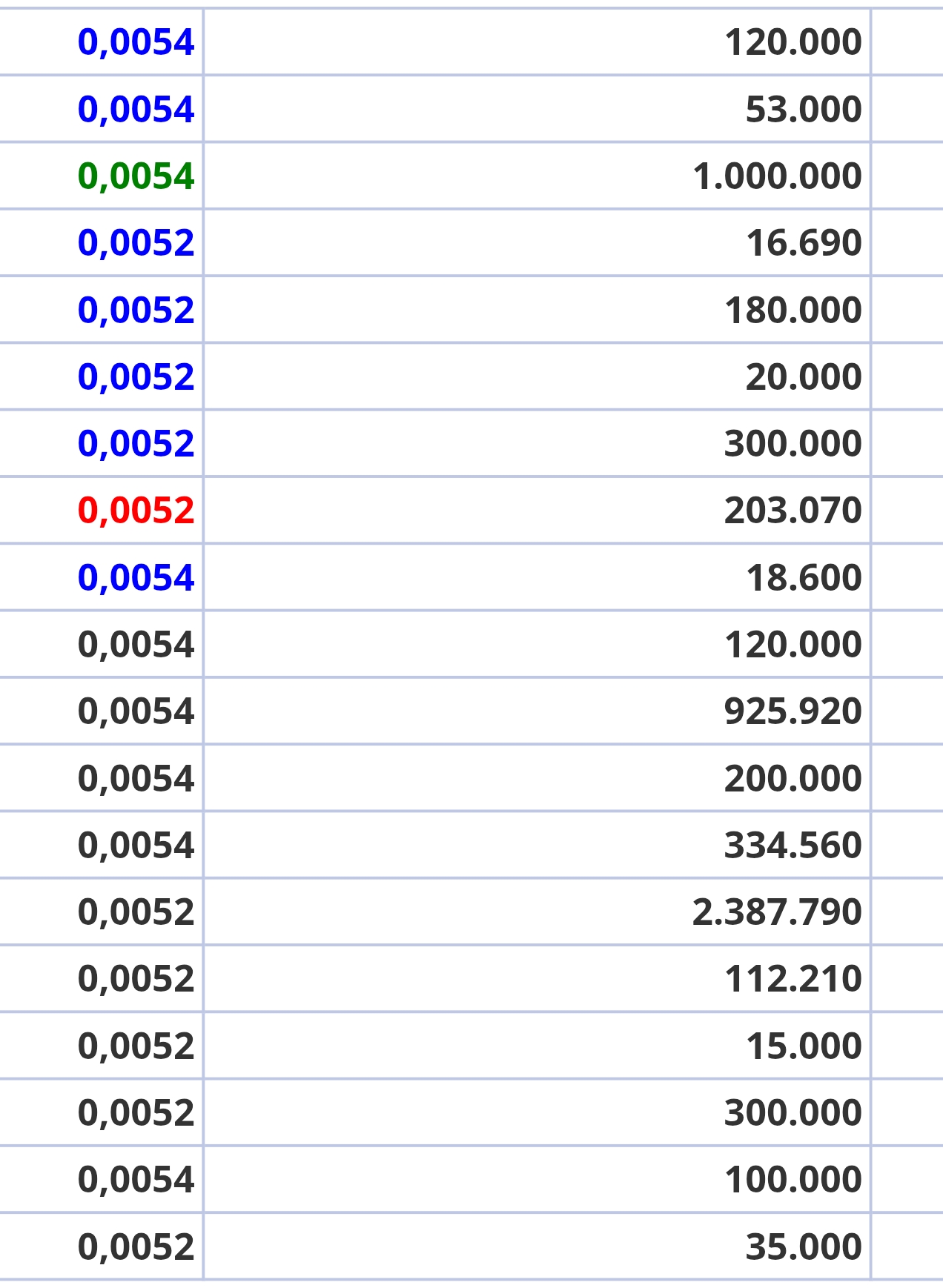The width and height of the screenshot is (943, 1288).
Task: Select the 334.560 volume cell
Action: (793, 845)
